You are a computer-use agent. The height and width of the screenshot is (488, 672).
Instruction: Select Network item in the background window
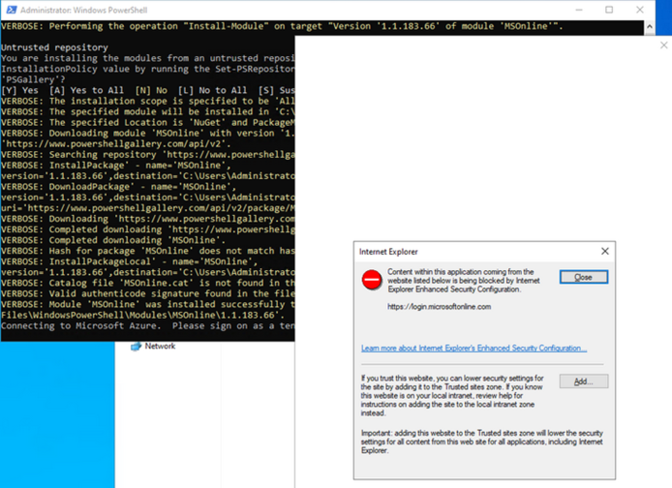pyautogui.click(x=153, y=346)
